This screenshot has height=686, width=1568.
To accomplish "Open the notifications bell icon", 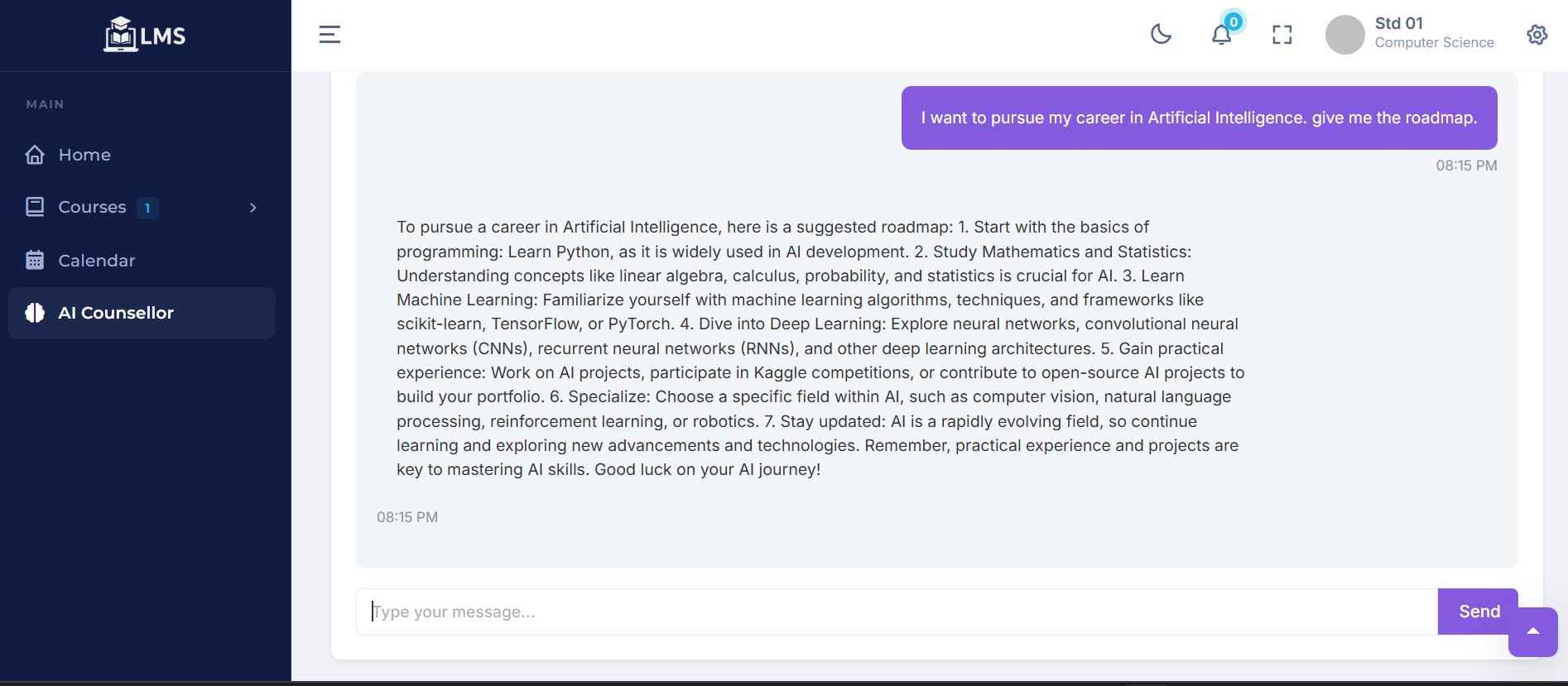I will tap(1221, 36).
